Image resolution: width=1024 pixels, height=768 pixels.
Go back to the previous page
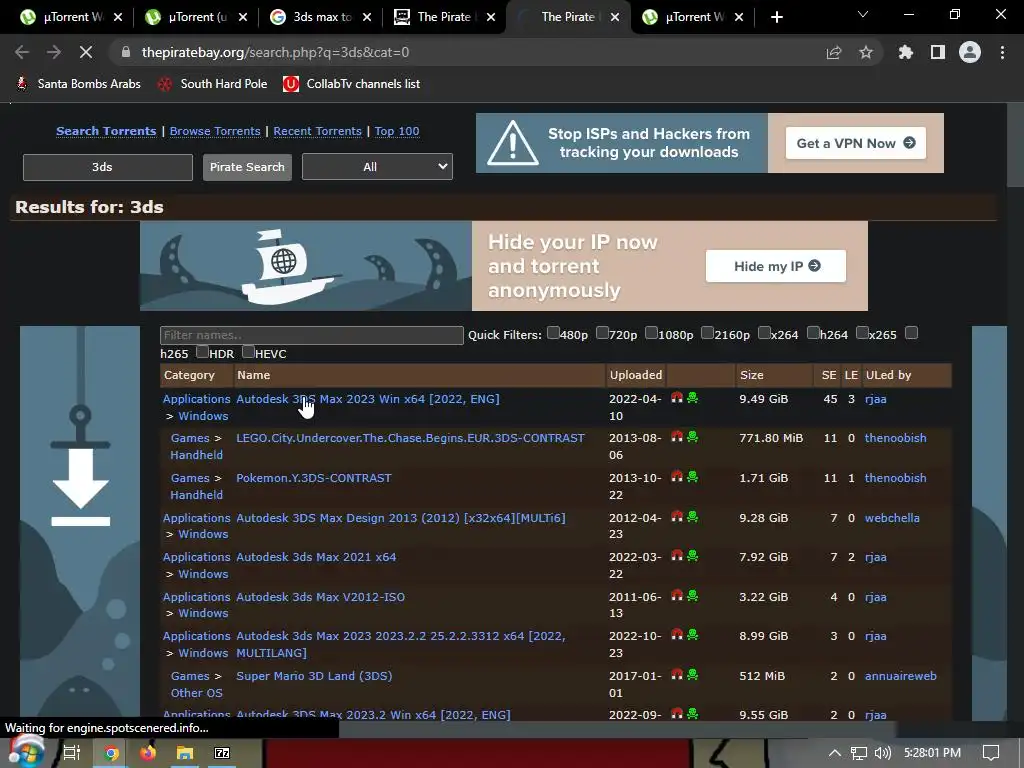pos(22,52)
